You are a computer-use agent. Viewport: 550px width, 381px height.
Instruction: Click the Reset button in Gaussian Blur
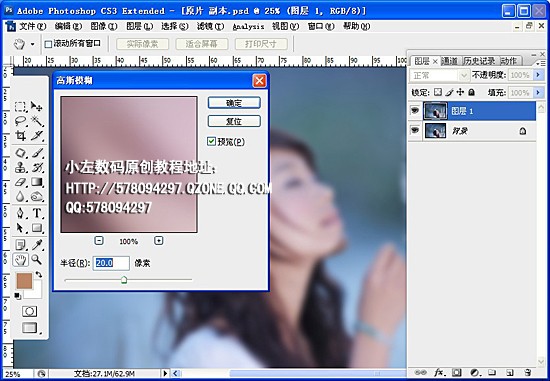pyautogui.click(x=234, y=121)
